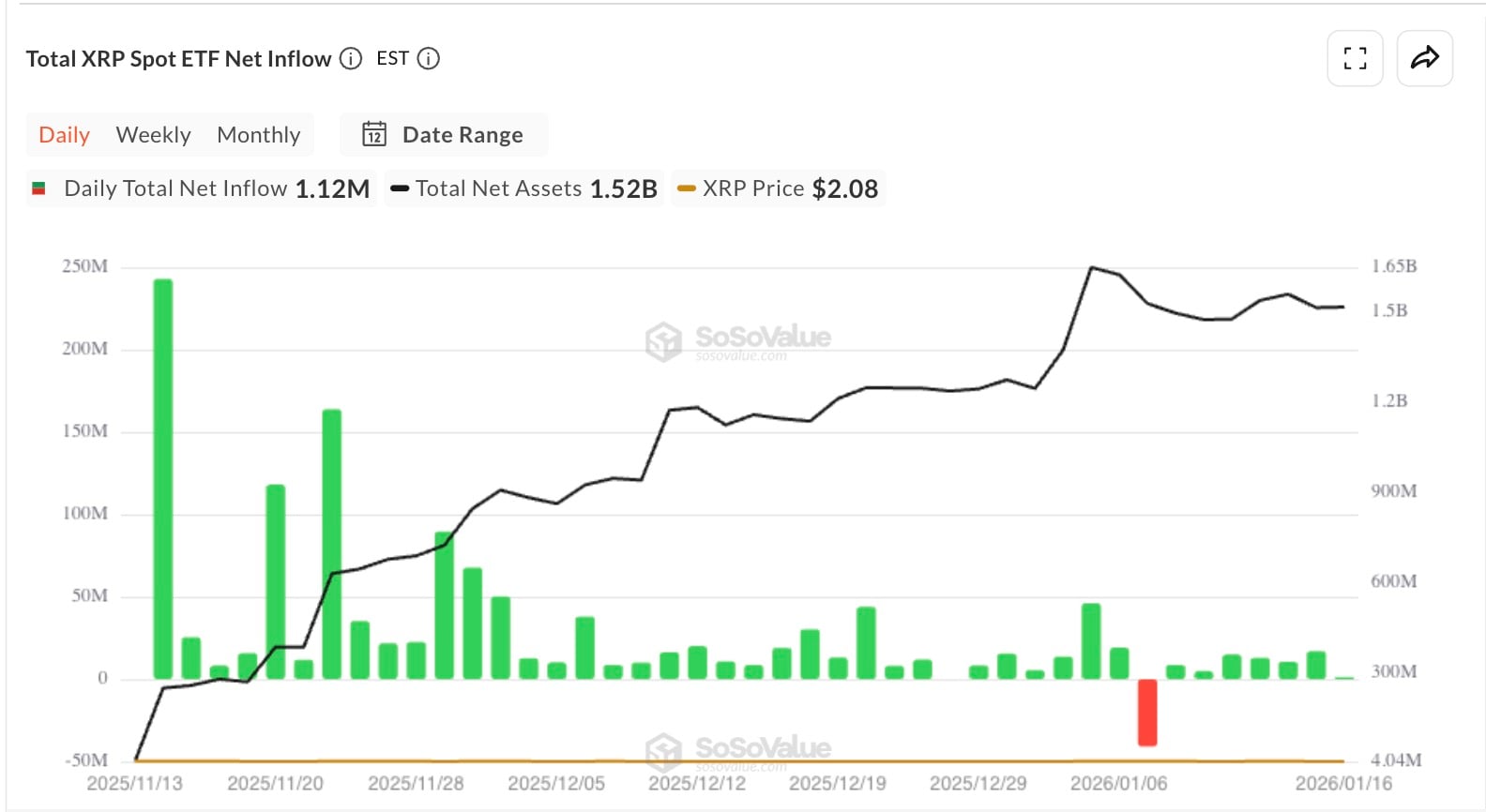Open fullscreen view of the chart
Screen dimensions: 1486x812
pos(1354,58)
